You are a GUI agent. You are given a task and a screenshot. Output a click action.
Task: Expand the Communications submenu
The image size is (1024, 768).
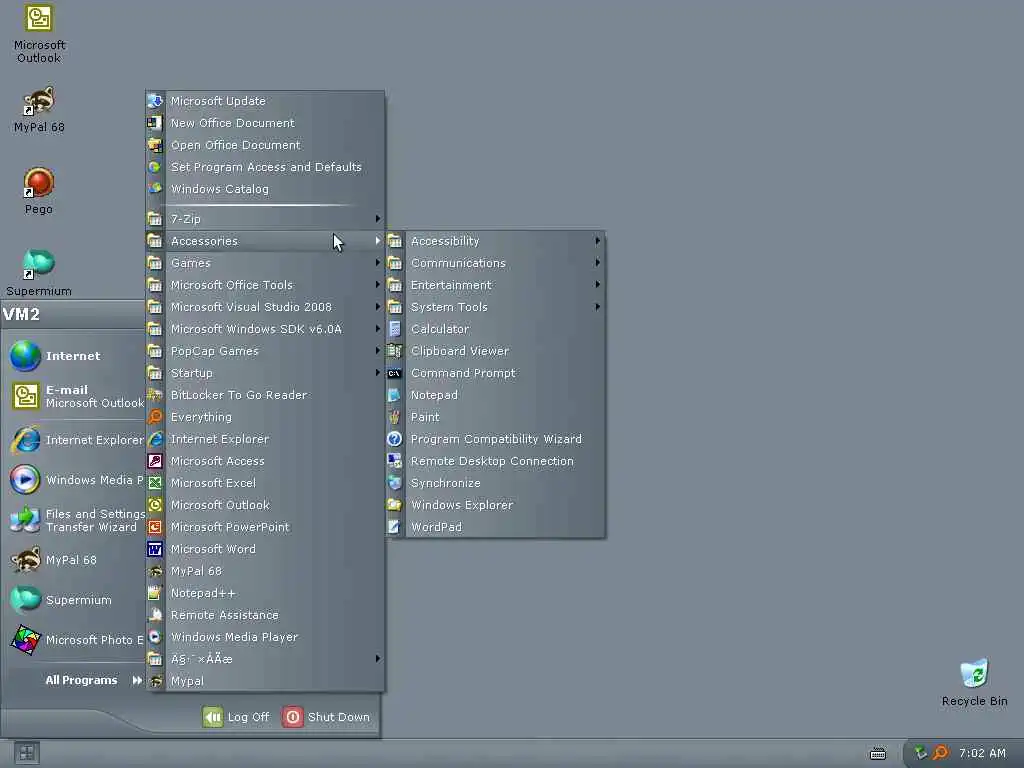(496, 263)
